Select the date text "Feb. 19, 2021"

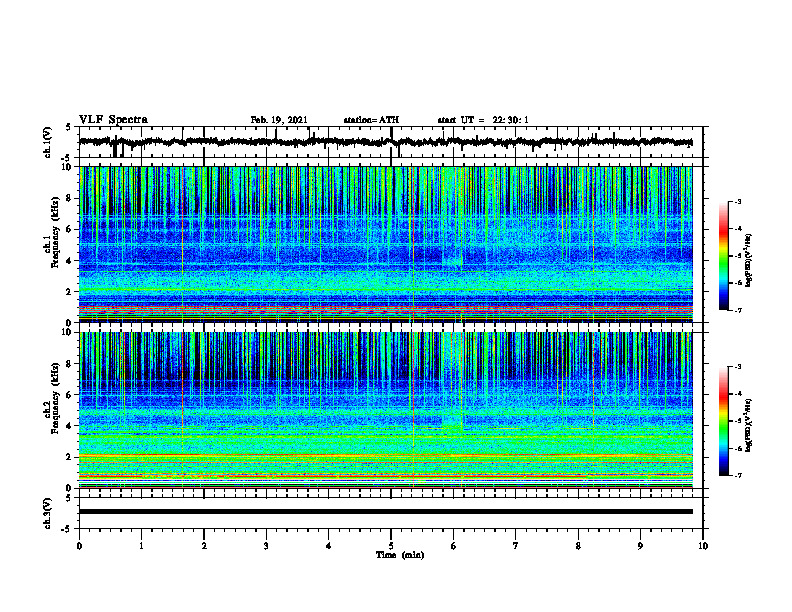point(279,120)
